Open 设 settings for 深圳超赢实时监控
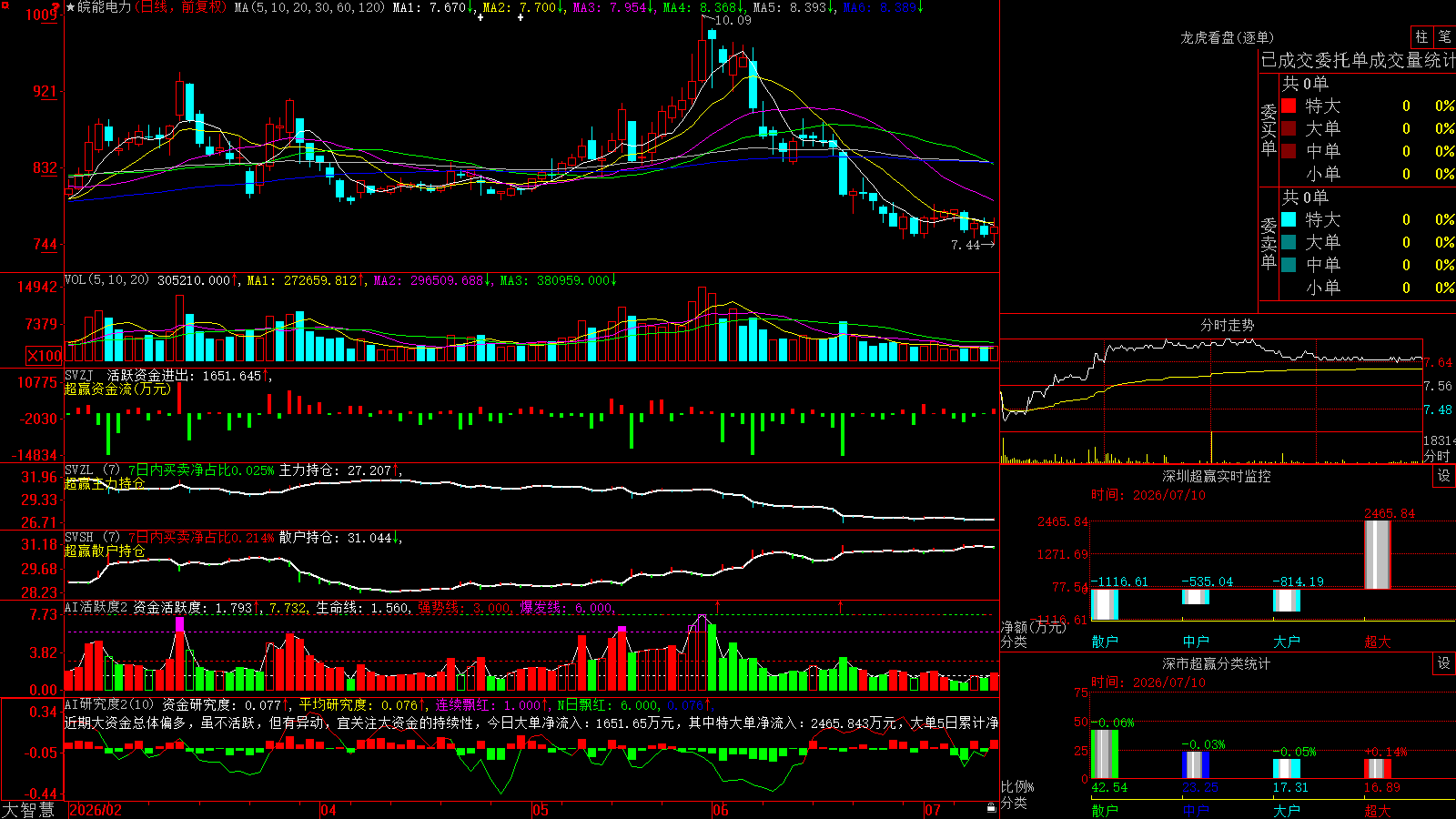Viewport: 1456px width, 819px height. (1444, 476)
